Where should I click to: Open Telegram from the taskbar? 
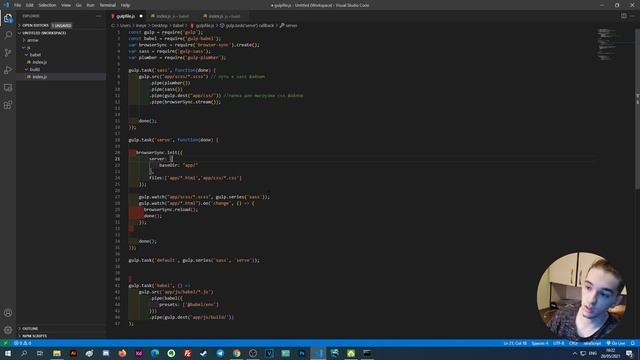(x=220, y=353)
